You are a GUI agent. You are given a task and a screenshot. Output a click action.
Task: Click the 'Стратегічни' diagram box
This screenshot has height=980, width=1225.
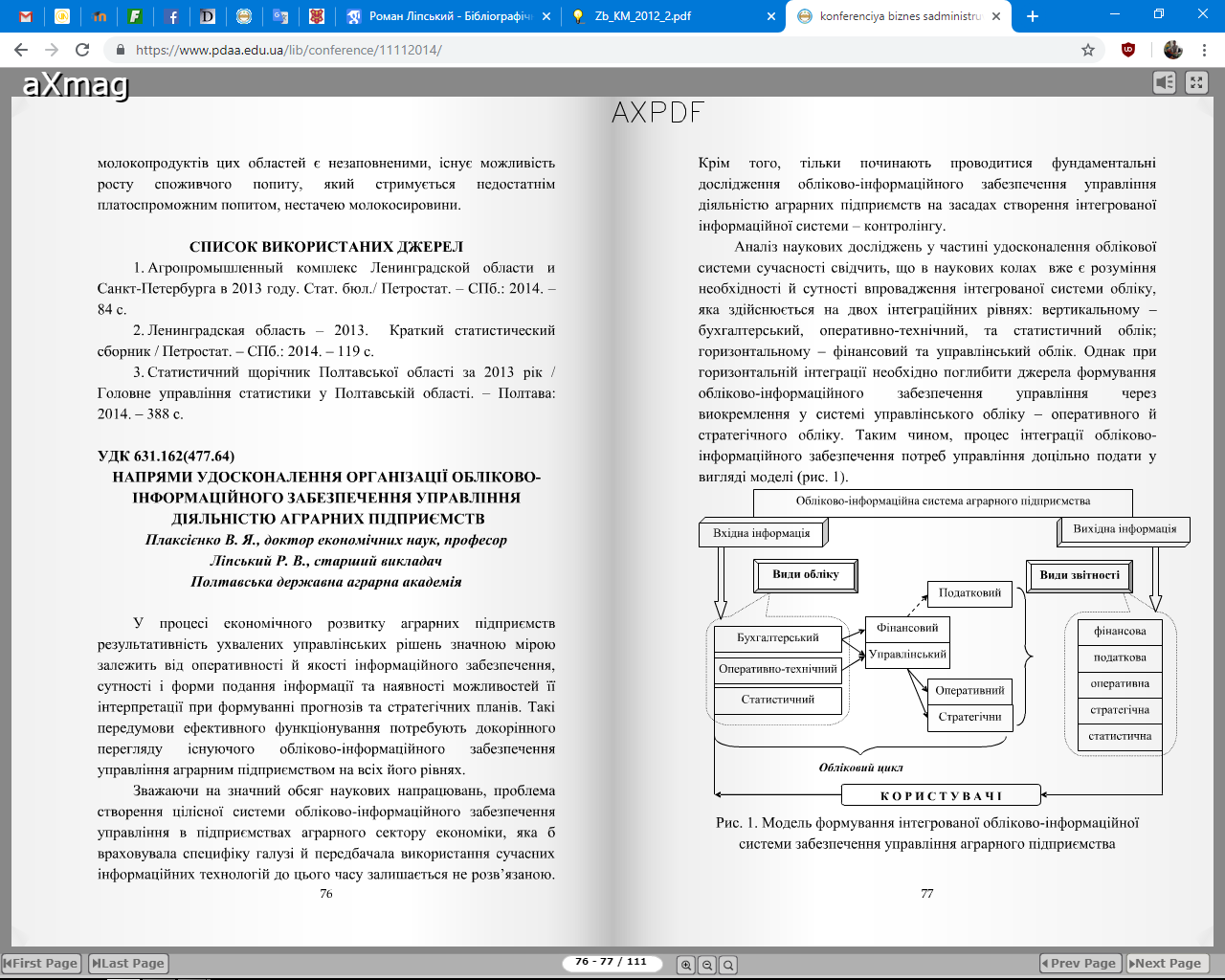coord(969,717)
